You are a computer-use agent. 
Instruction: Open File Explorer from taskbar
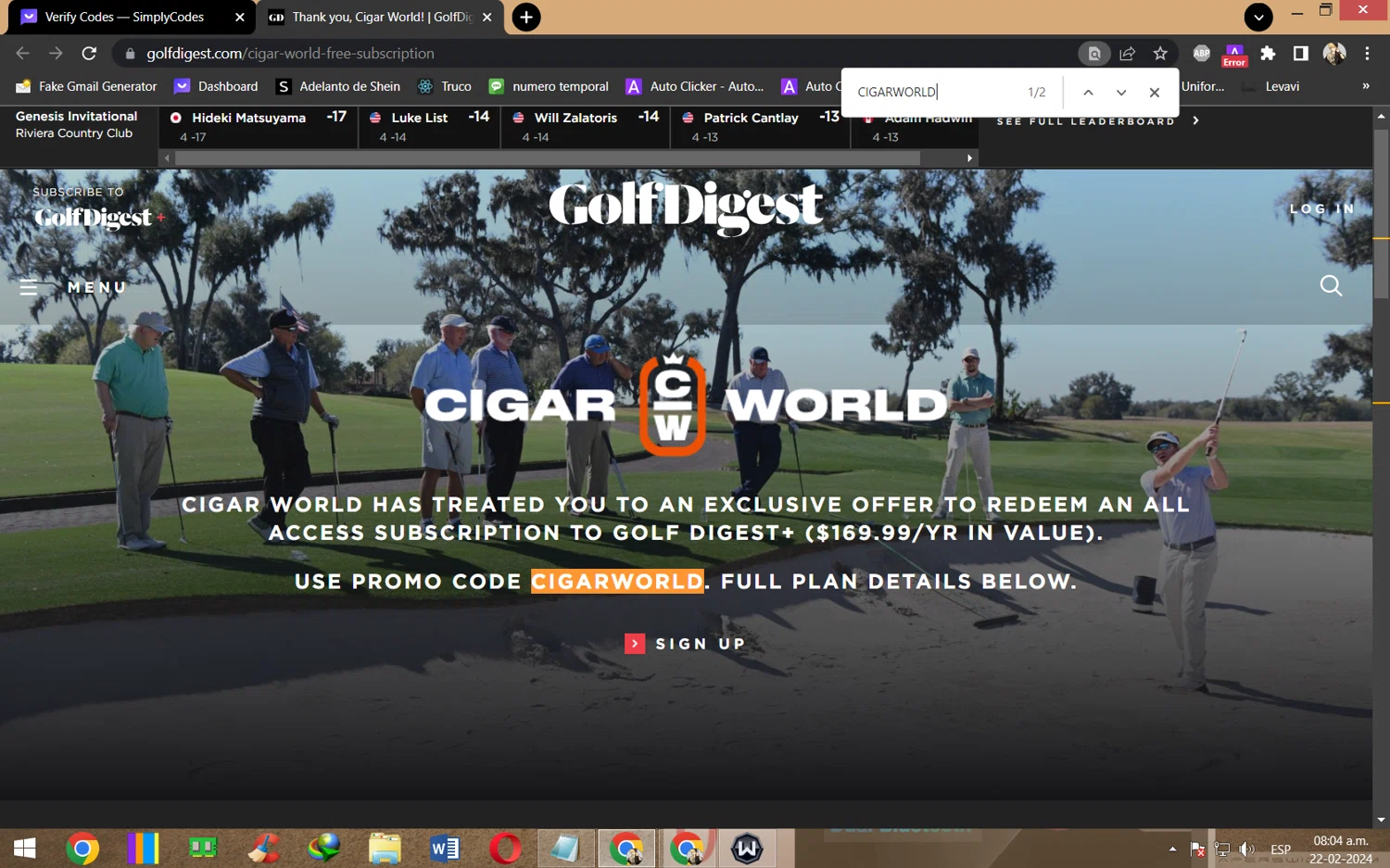pos(385,848)
